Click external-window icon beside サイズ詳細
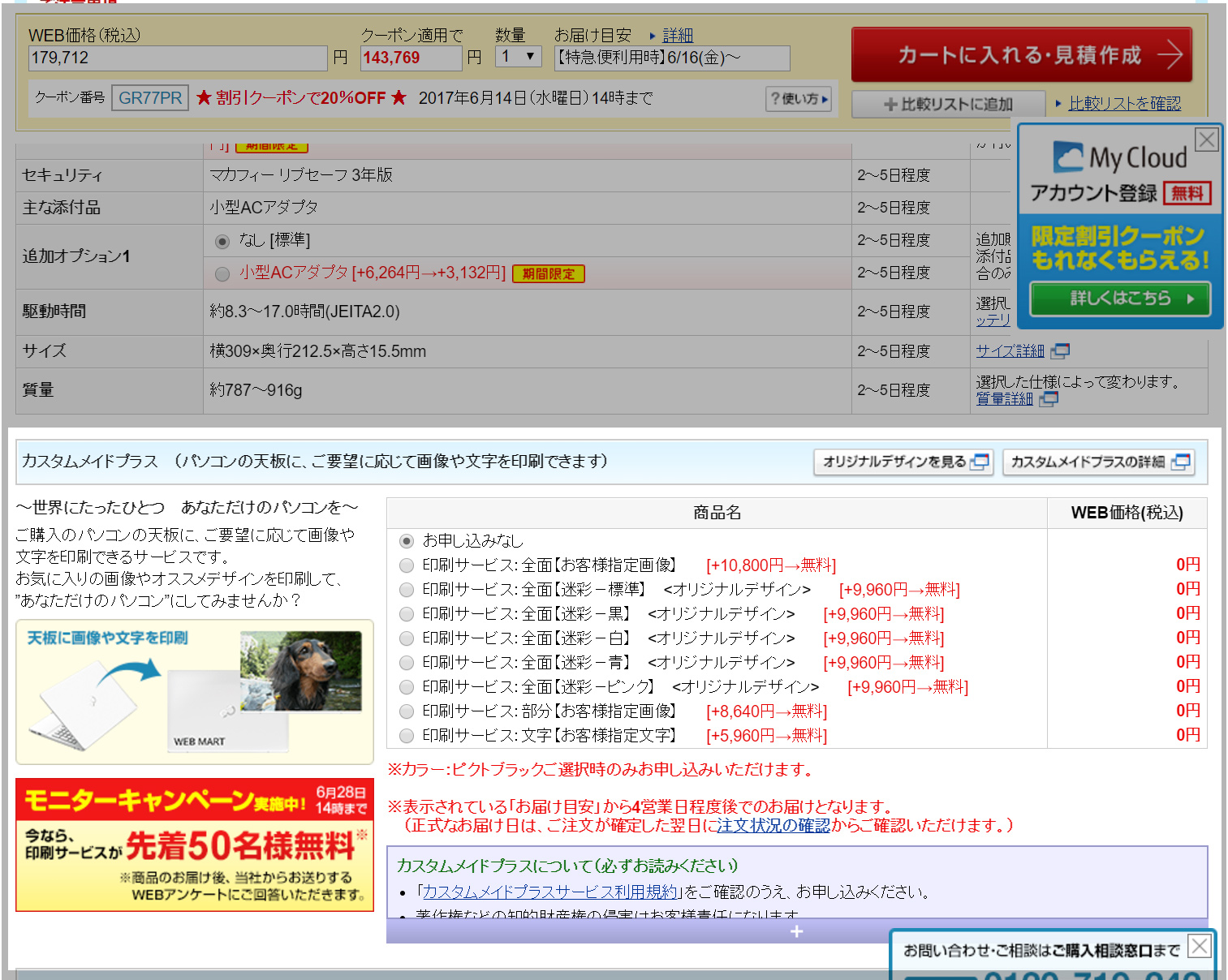 point(1060,351)
